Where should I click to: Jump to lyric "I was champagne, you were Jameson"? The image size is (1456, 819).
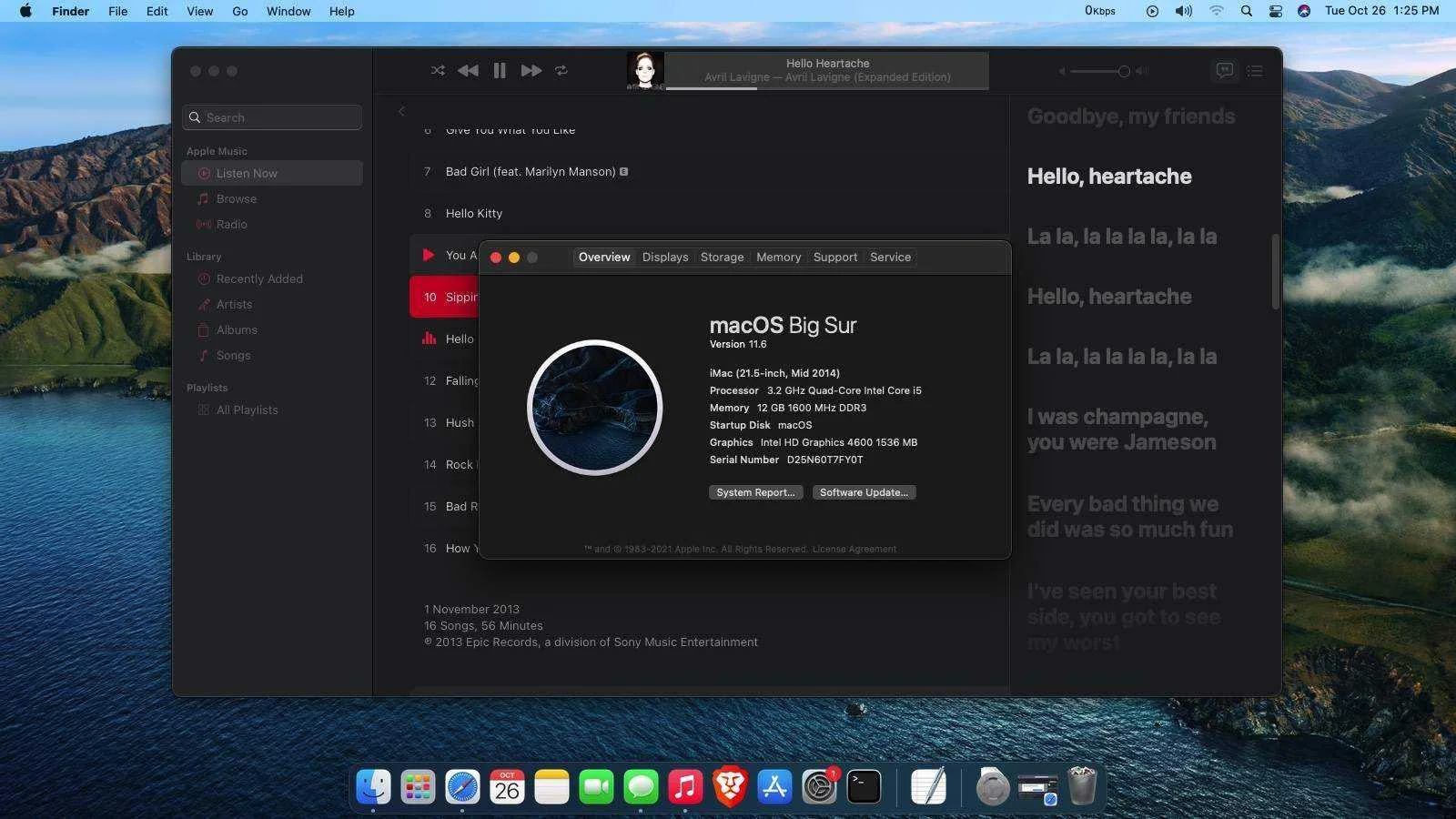[1121, 430]
